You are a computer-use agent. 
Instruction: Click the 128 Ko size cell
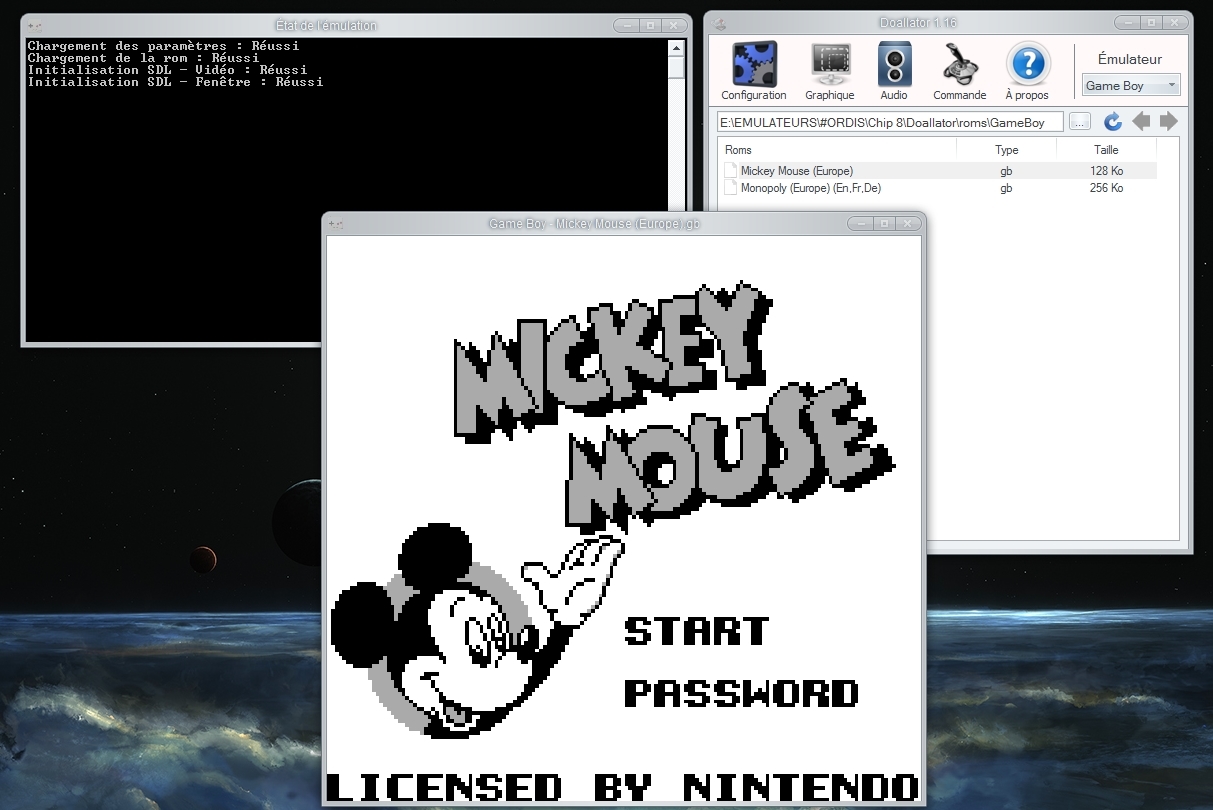coord(1106,171)
